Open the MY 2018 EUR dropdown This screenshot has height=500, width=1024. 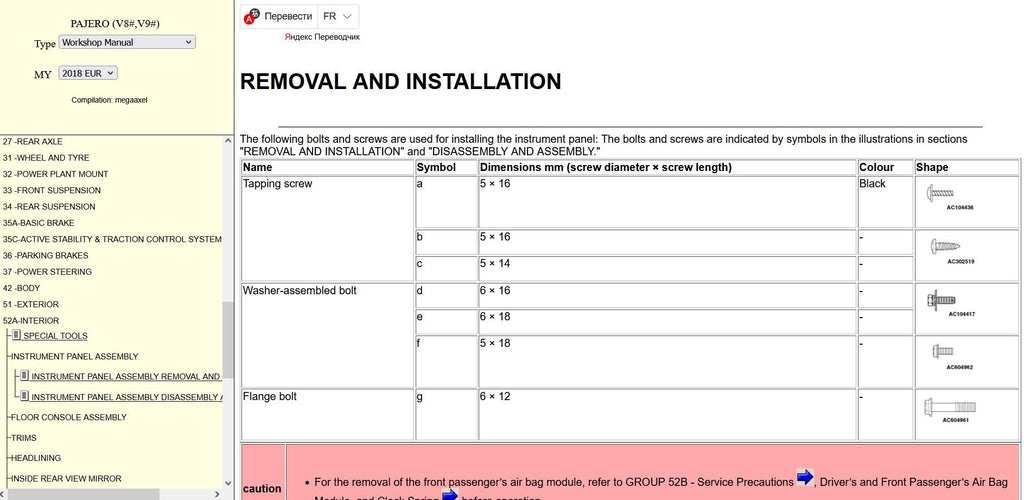[88, 73]
